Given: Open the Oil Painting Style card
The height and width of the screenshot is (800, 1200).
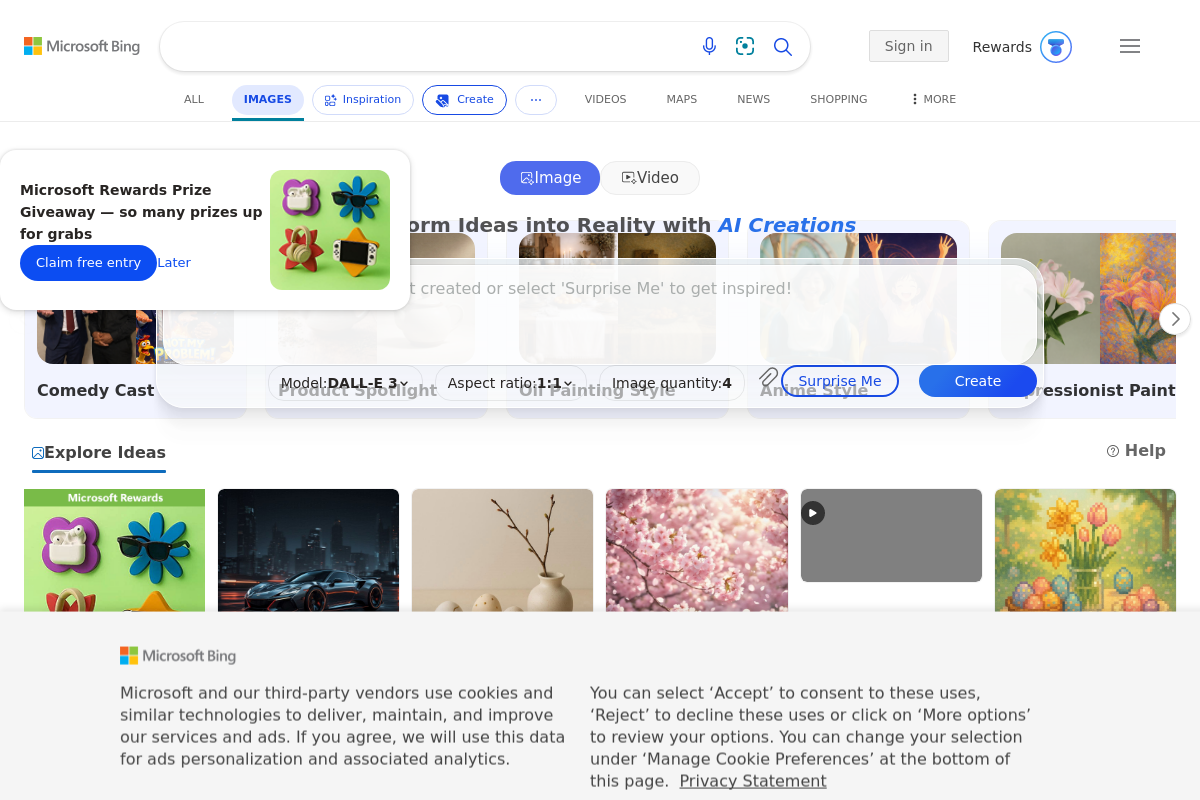Looking at the screenshot, I should [617, 318].
